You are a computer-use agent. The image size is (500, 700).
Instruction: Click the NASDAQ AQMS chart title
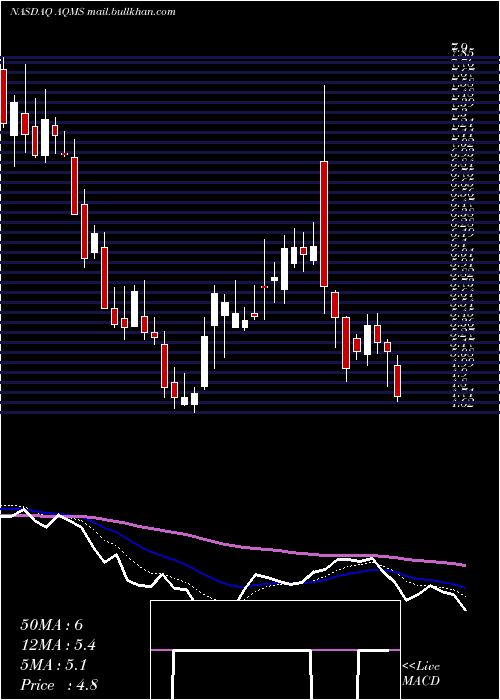click(93, 12)
